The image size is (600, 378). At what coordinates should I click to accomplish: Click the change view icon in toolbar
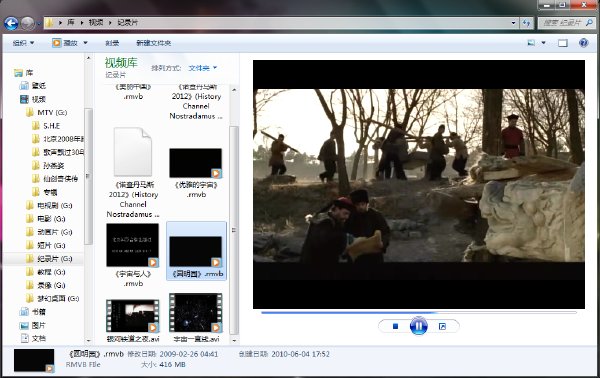pos(531,43)
